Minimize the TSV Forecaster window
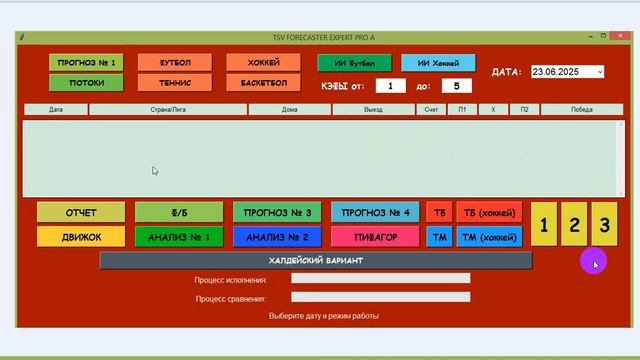Viewport: 640px width, 360px height. [591, 36]
